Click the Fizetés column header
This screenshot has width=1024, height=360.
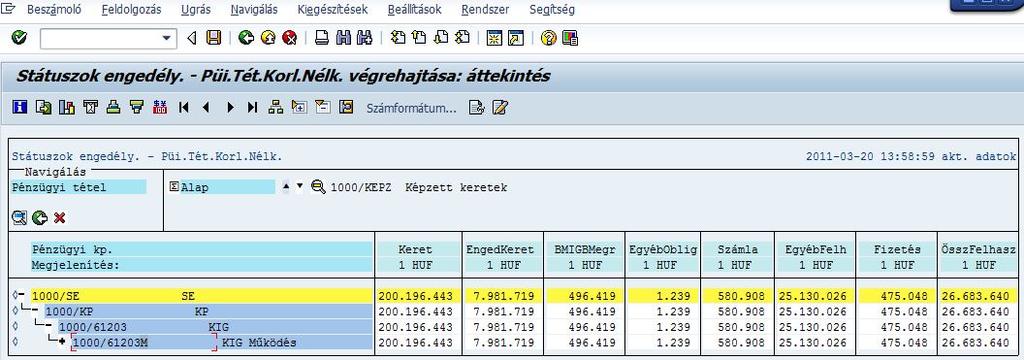click(897, 249)
